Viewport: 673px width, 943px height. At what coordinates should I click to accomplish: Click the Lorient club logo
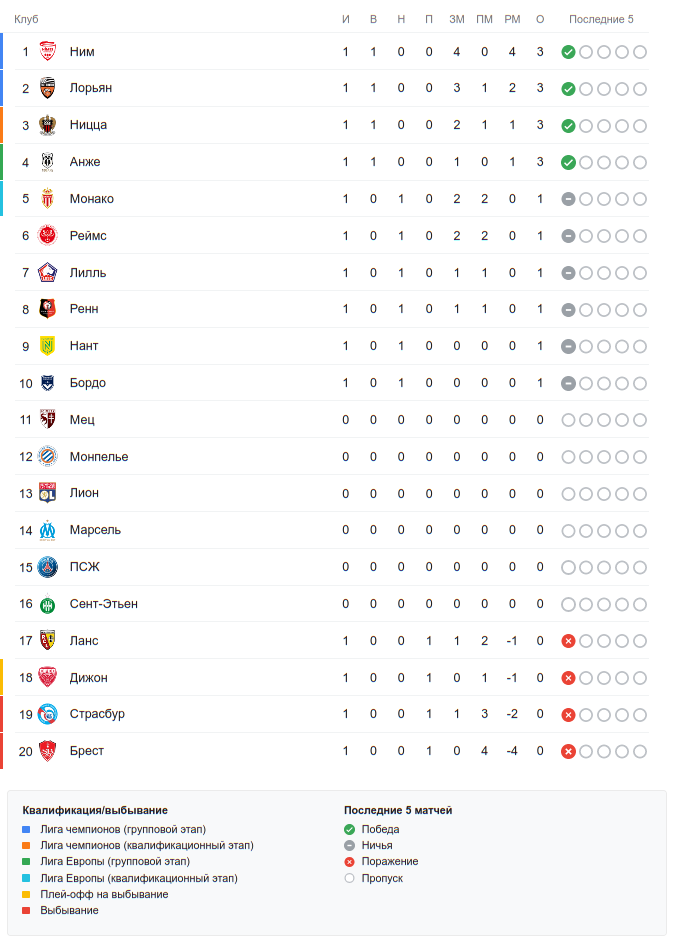coord(47,89)
